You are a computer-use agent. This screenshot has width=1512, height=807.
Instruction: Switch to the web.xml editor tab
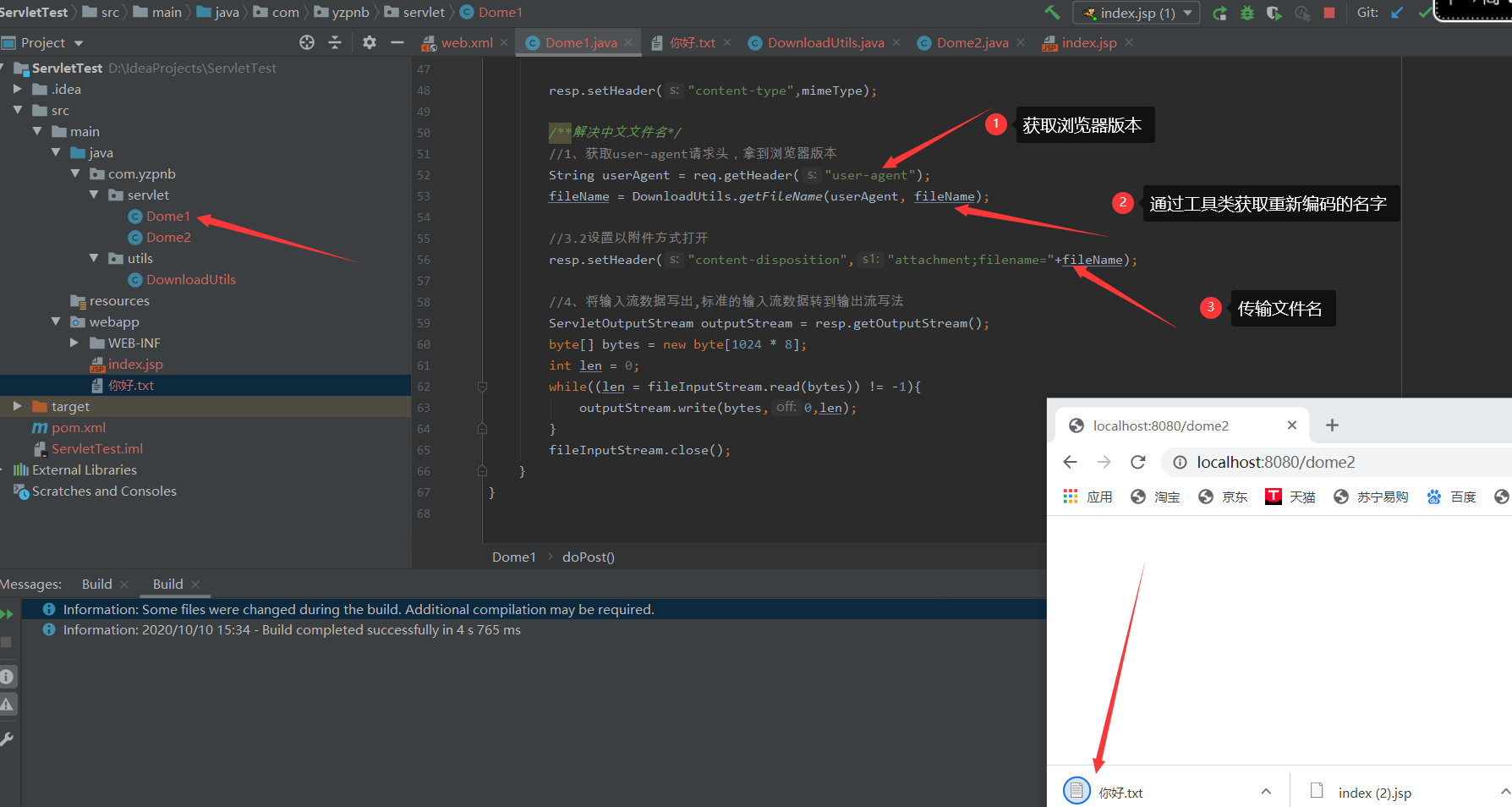click(x=466, y=42)
